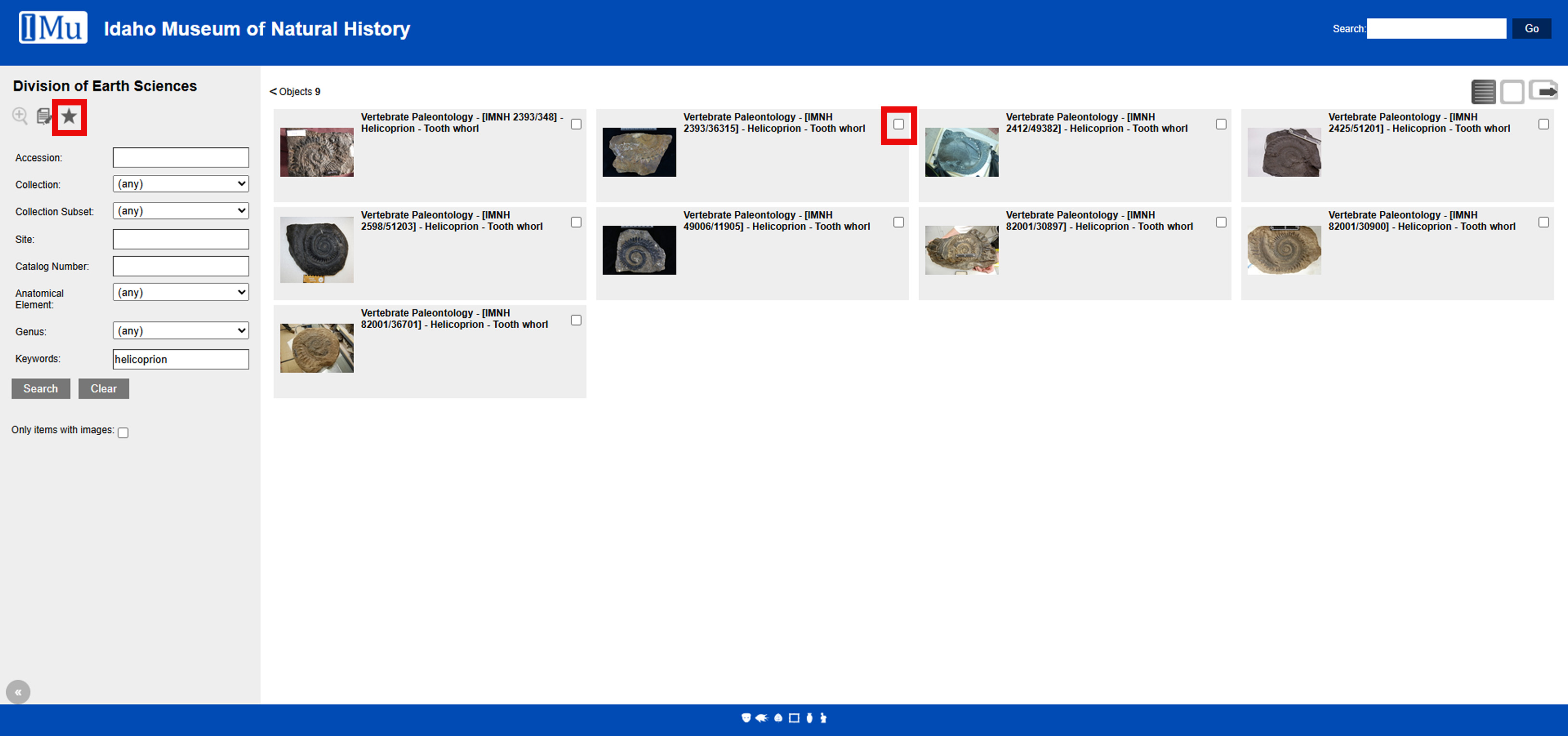Click the leaf icon in the bottom bar
1568x736 pixels.
(779, 718)
